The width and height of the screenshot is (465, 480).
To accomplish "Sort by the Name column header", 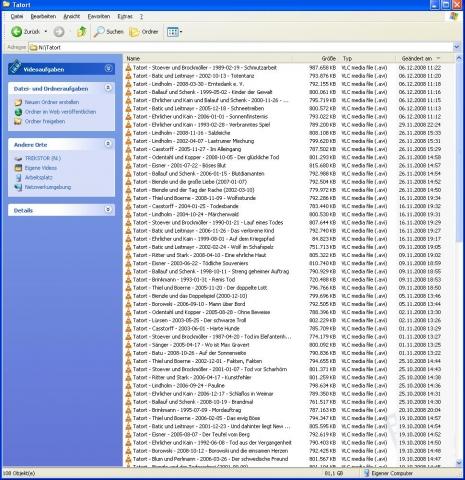I will tap(208, 58).
